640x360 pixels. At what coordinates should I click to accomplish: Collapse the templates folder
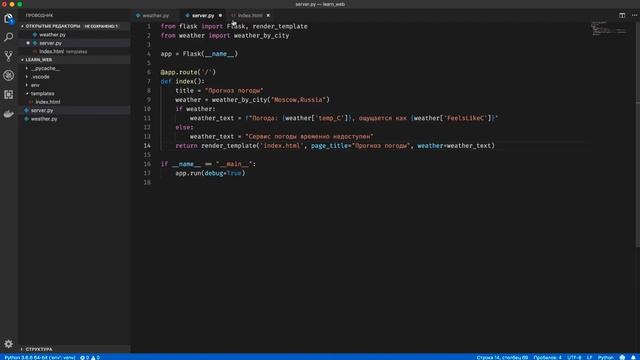(42, 93)
